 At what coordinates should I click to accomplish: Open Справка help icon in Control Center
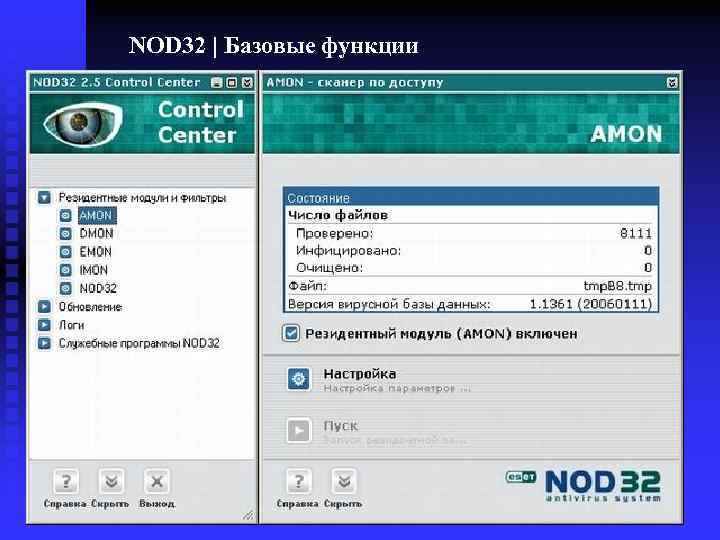[66, 481]
